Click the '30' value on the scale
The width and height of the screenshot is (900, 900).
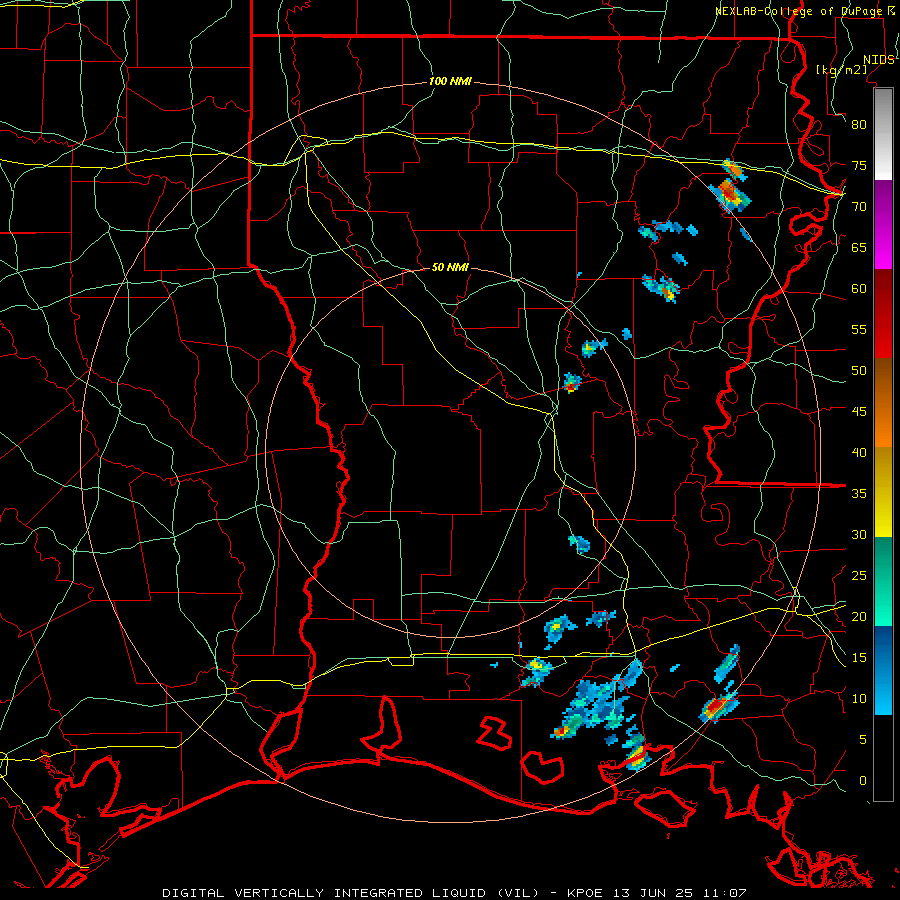[859, 534]
